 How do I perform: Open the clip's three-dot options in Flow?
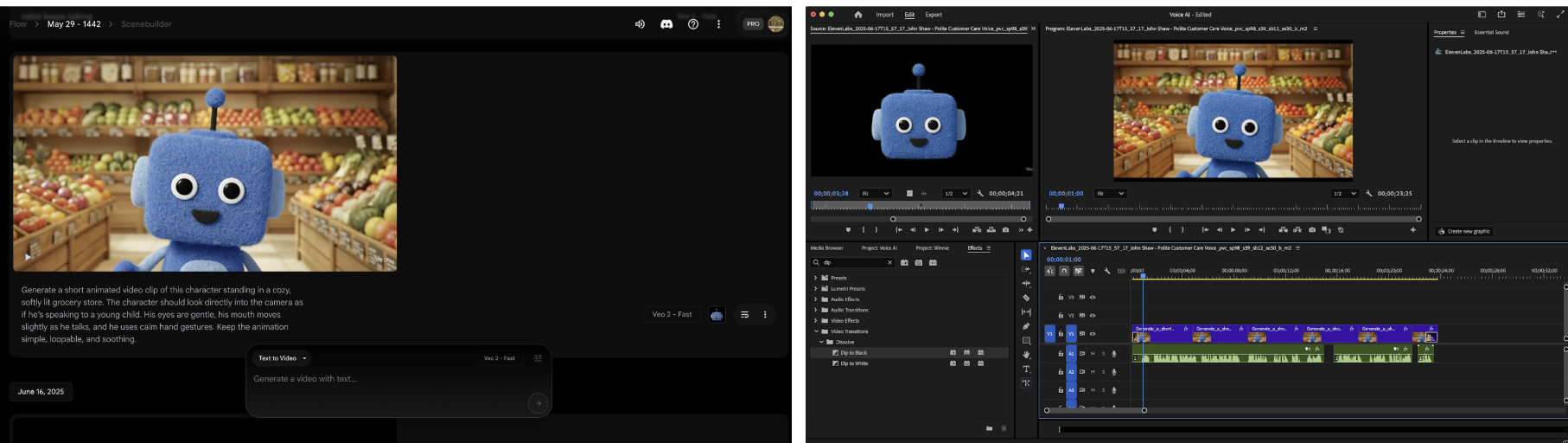click(765, 315)
